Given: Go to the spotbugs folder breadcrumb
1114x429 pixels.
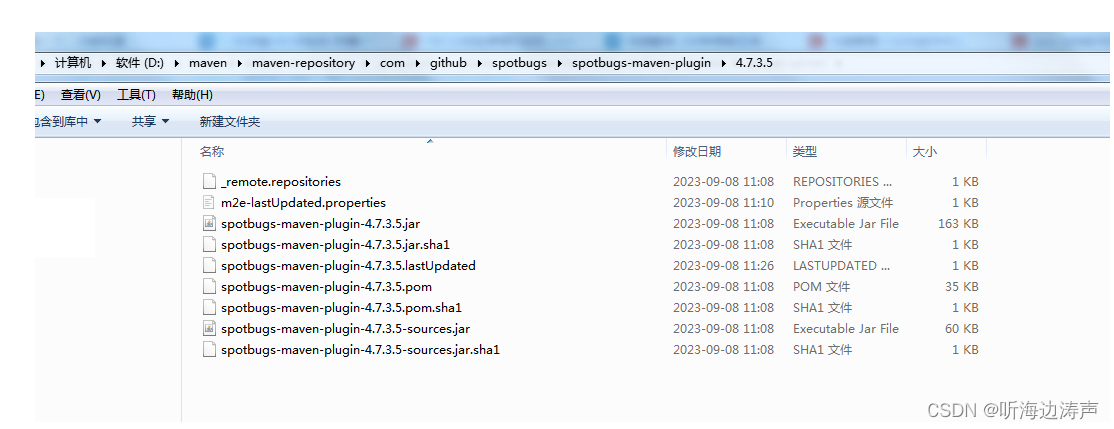Looking at the screenshot, I should pos(519,63).
